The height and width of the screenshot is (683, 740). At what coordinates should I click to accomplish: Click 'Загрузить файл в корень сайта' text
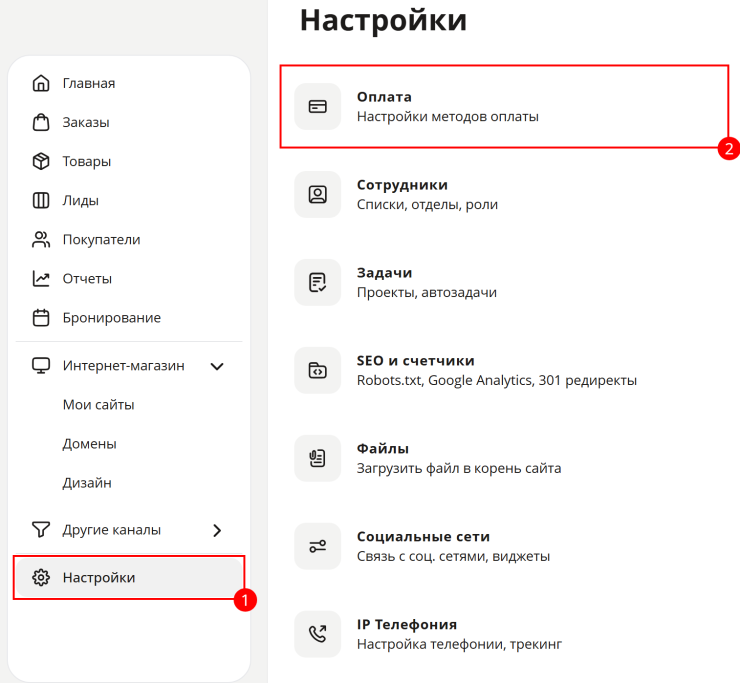tap(459, 468)
